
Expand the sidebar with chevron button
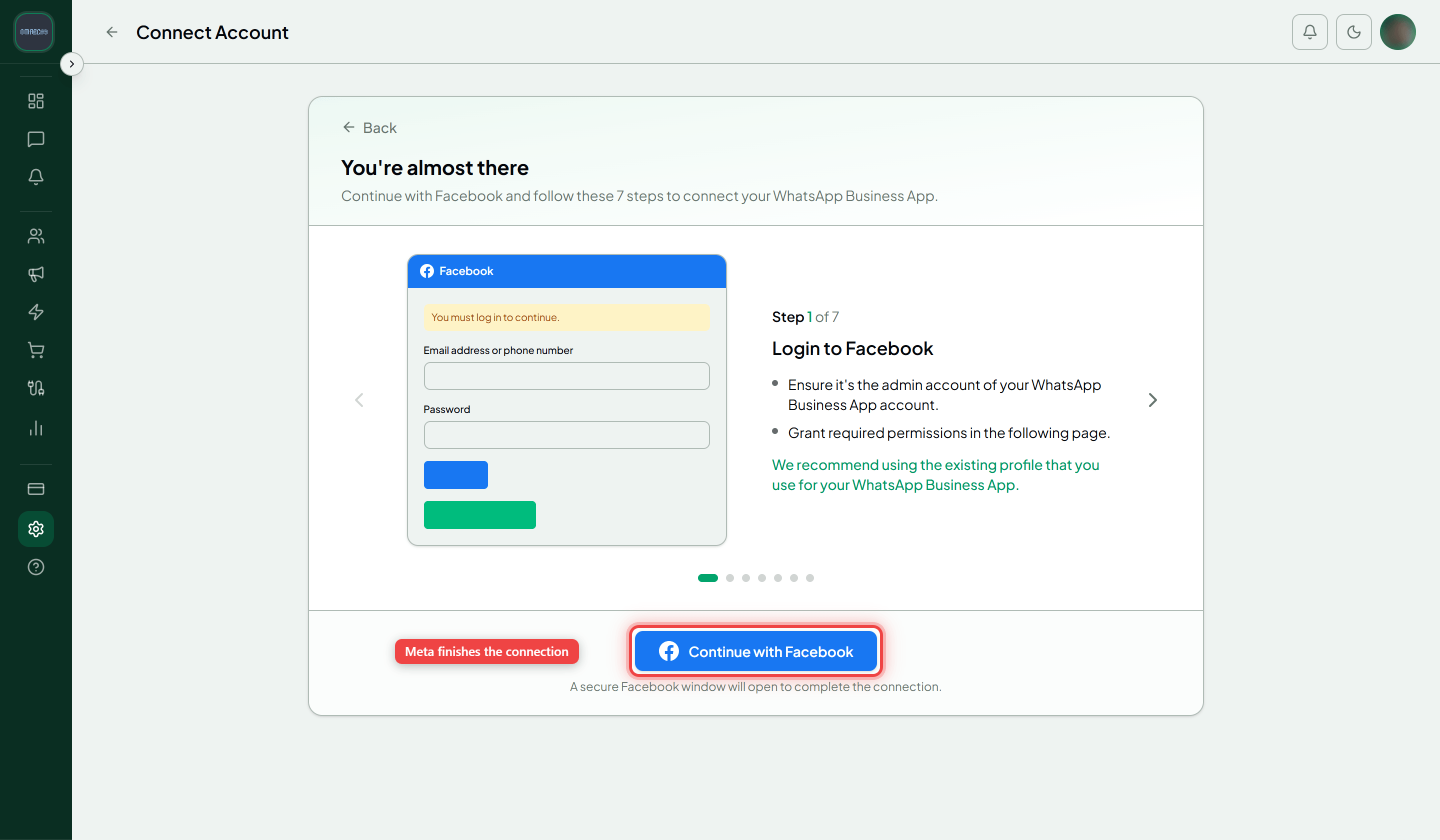[x=71, y=64]
